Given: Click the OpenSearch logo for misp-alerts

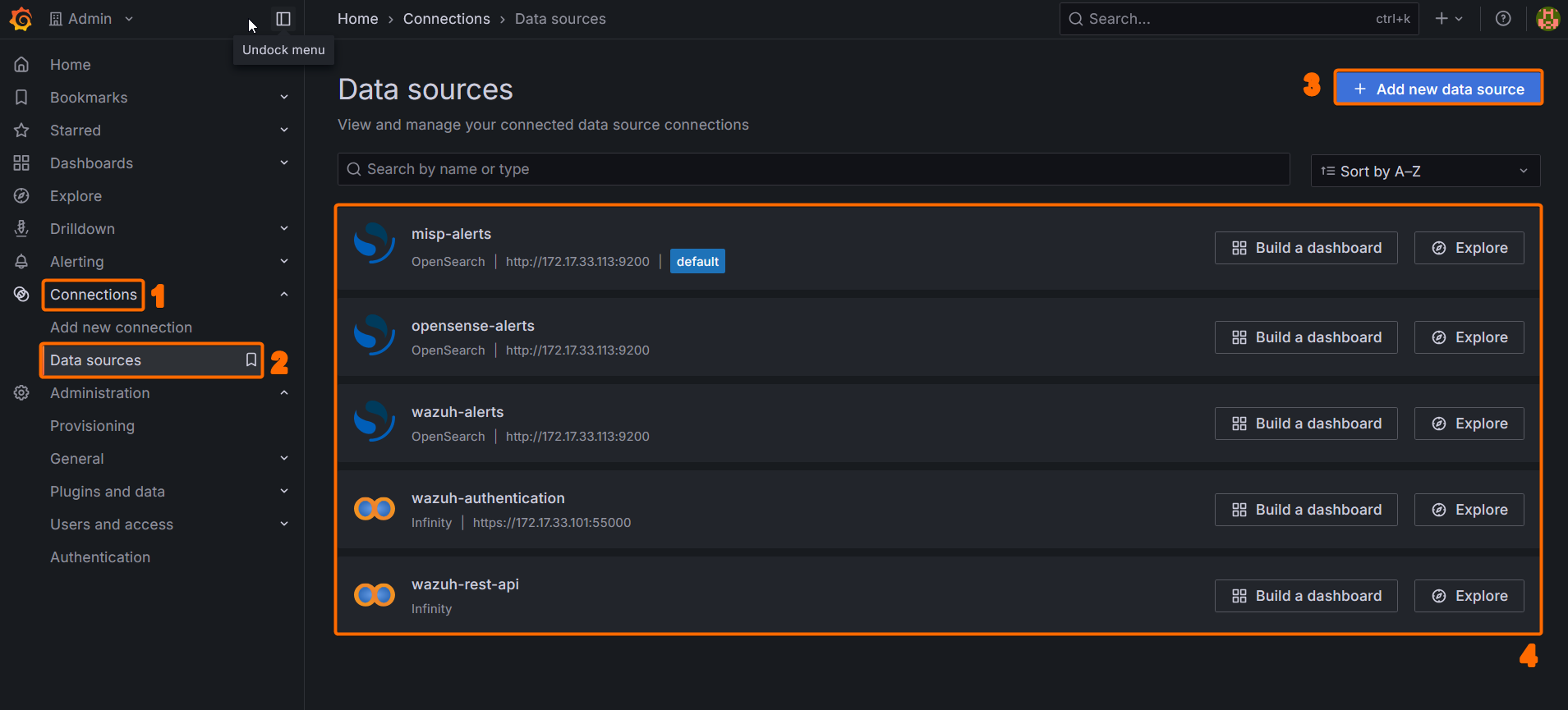Looking at the screenshot, I should pyautogui.click(x=375, y=243).
